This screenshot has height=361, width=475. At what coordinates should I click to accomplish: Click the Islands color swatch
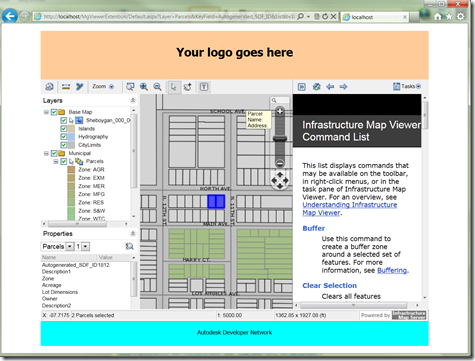pos(71,129)
